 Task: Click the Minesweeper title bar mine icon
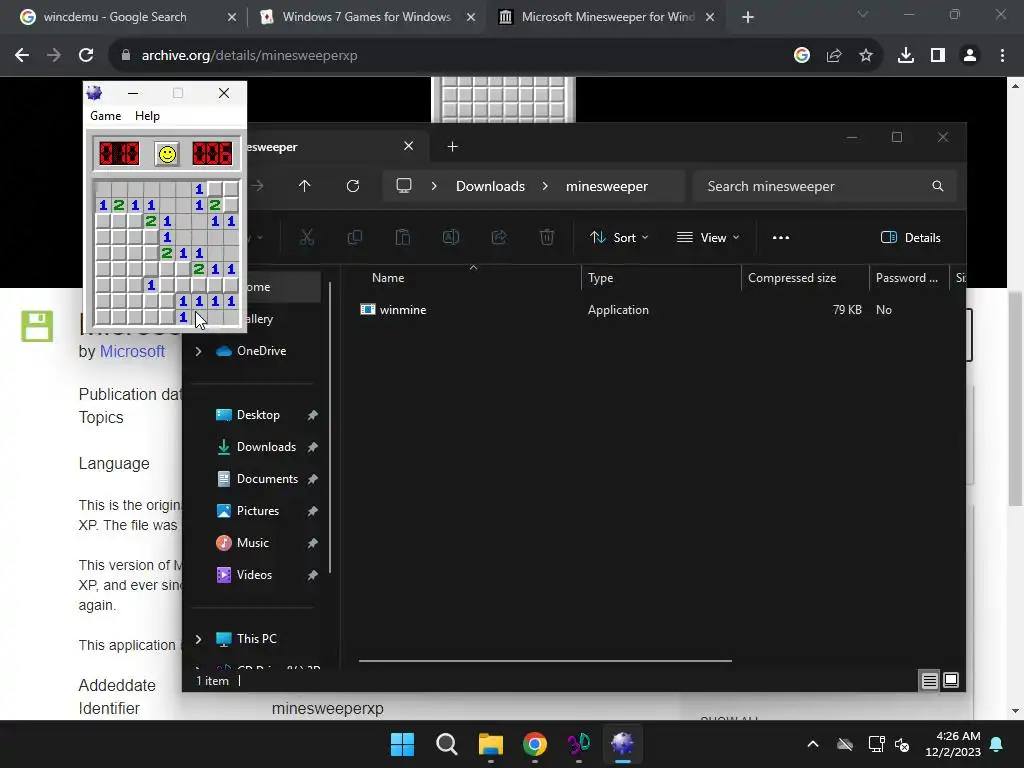point(95,93)
